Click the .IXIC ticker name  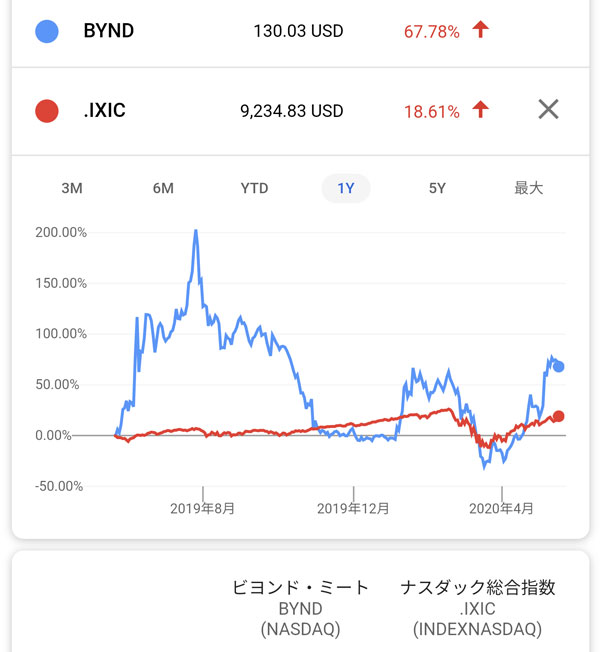click(x=106, y=110)
